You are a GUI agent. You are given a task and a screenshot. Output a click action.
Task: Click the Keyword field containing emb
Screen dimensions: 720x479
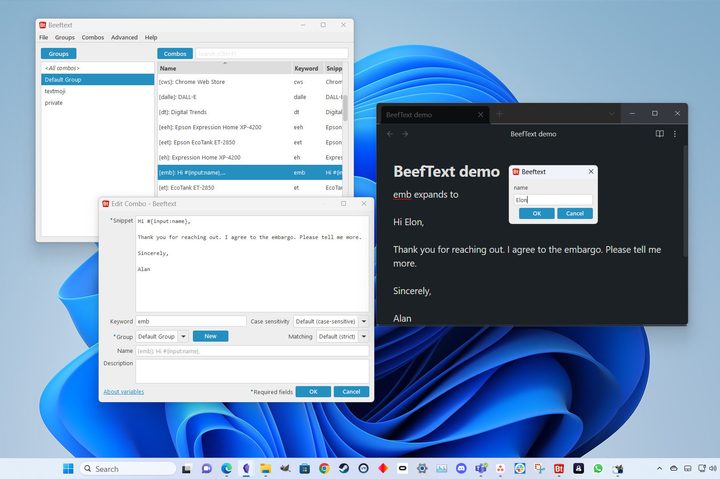191,321
